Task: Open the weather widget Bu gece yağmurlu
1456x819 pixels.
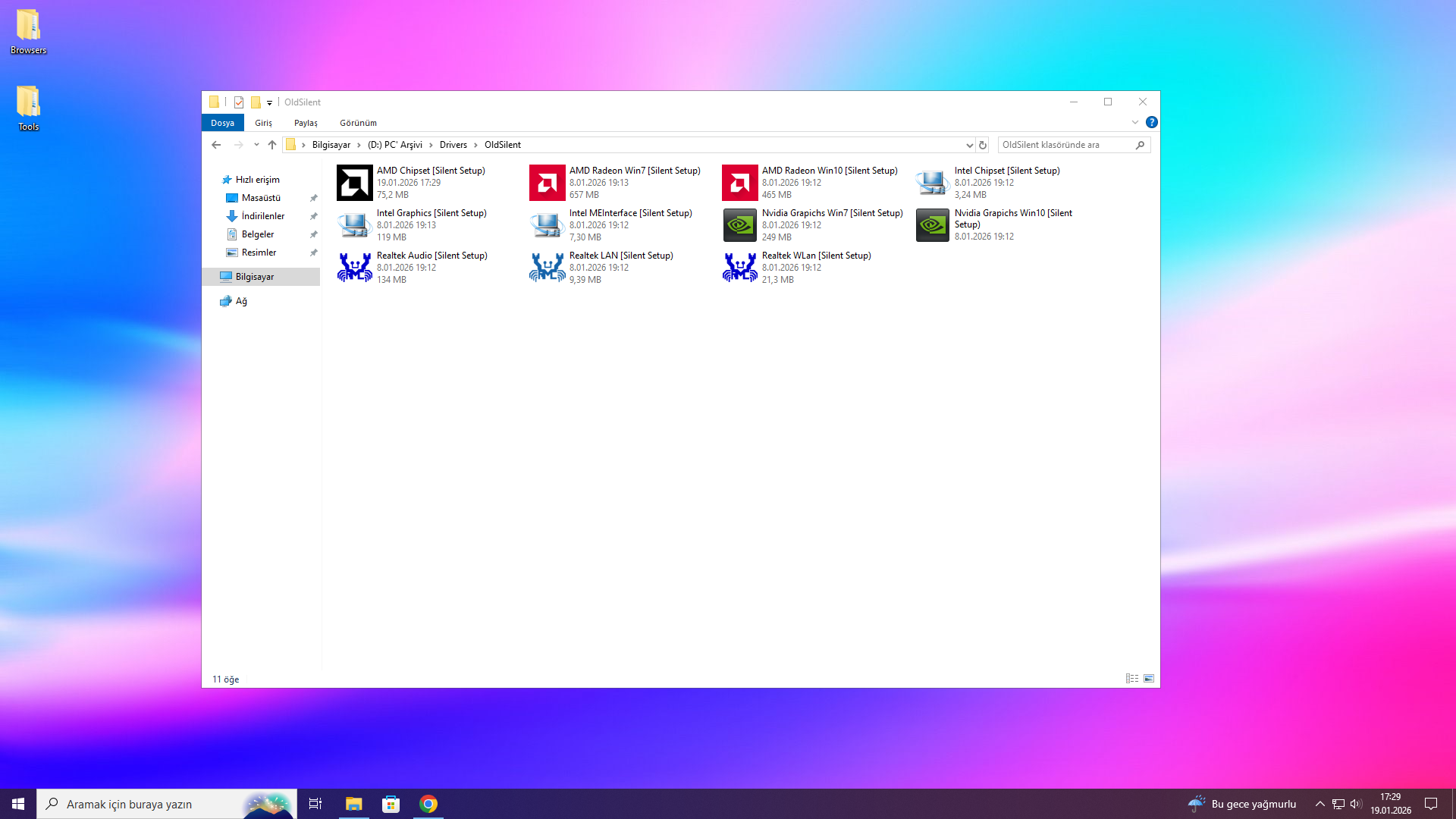Action: pyautogui.click(x=1242, y=804)
